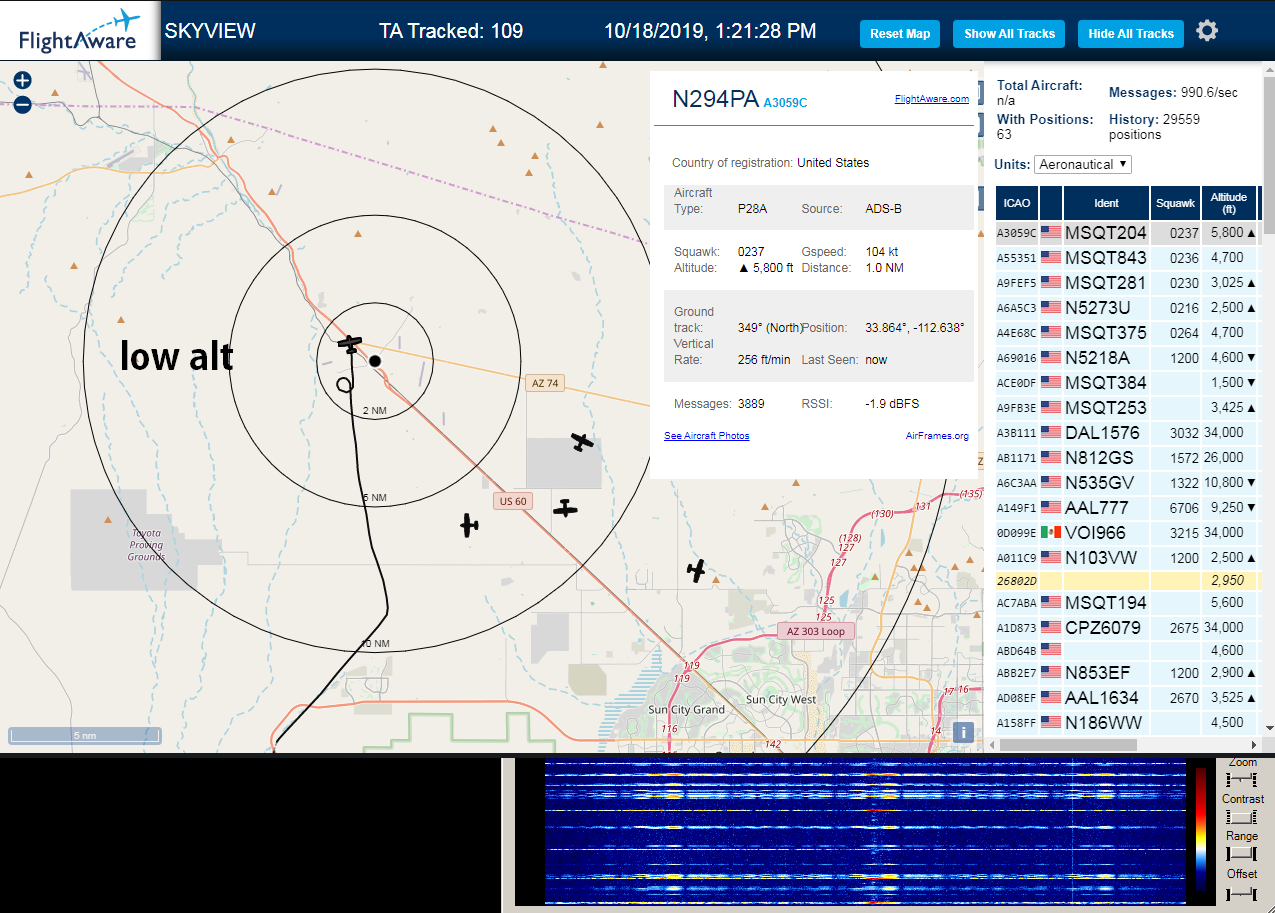Select the aircraft icon inside the 2 NM ring
Screen dimensions: 1275x913
[x=349, y=344]
